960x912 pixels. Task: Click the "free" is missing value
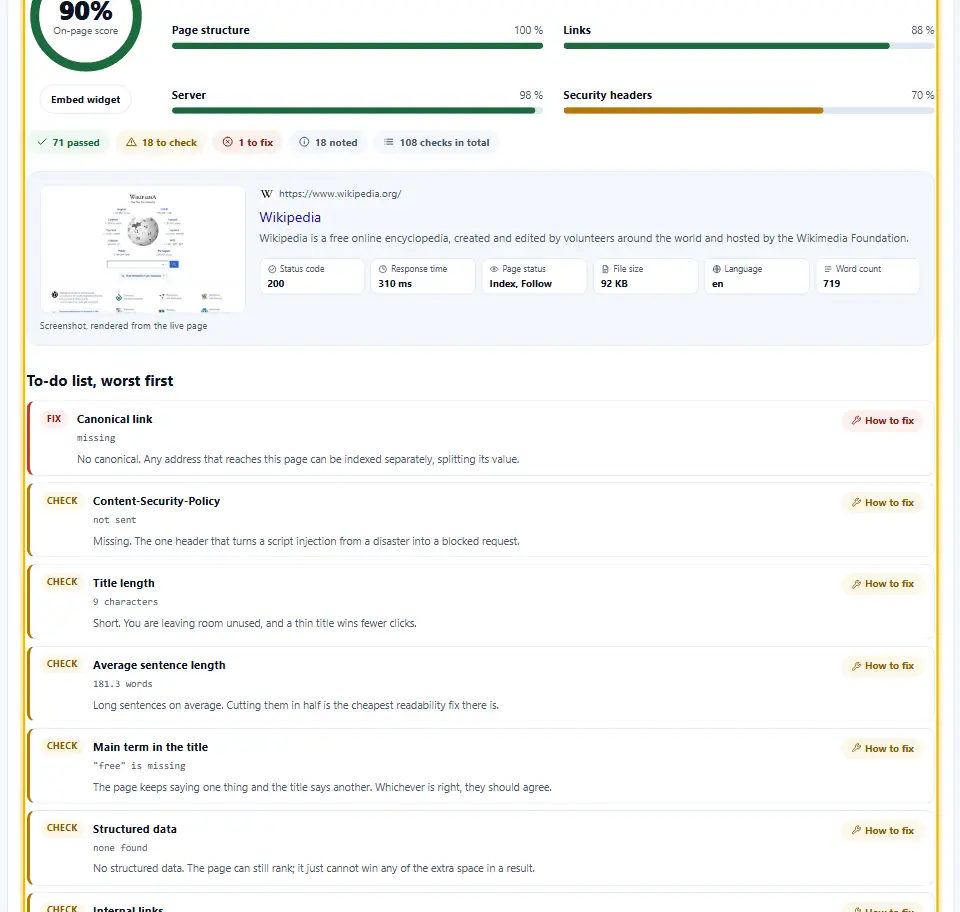139,766
